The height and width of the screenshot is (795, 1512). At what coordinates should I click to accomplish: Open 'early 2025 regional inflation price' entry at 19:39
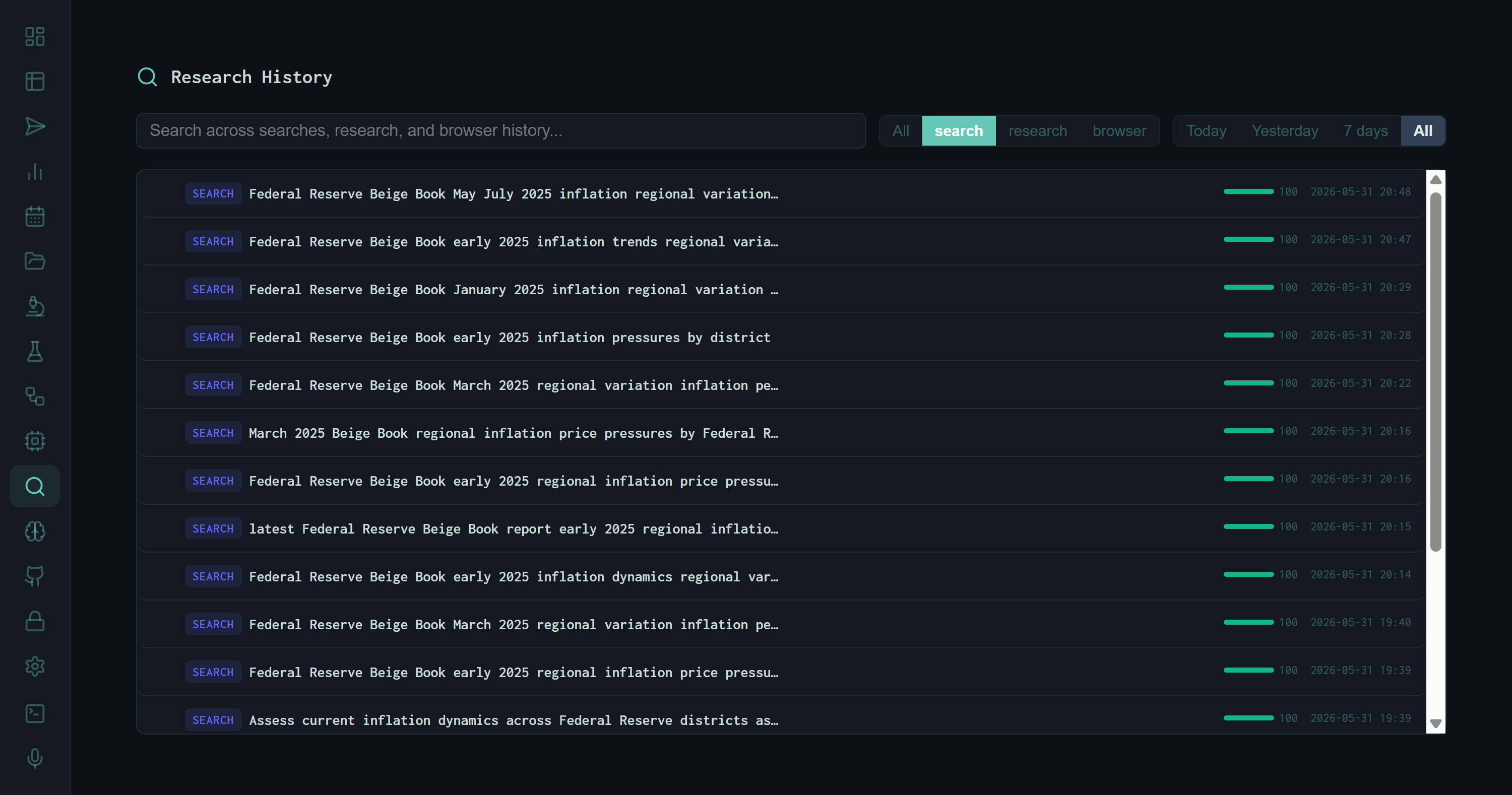pos(781,672)
